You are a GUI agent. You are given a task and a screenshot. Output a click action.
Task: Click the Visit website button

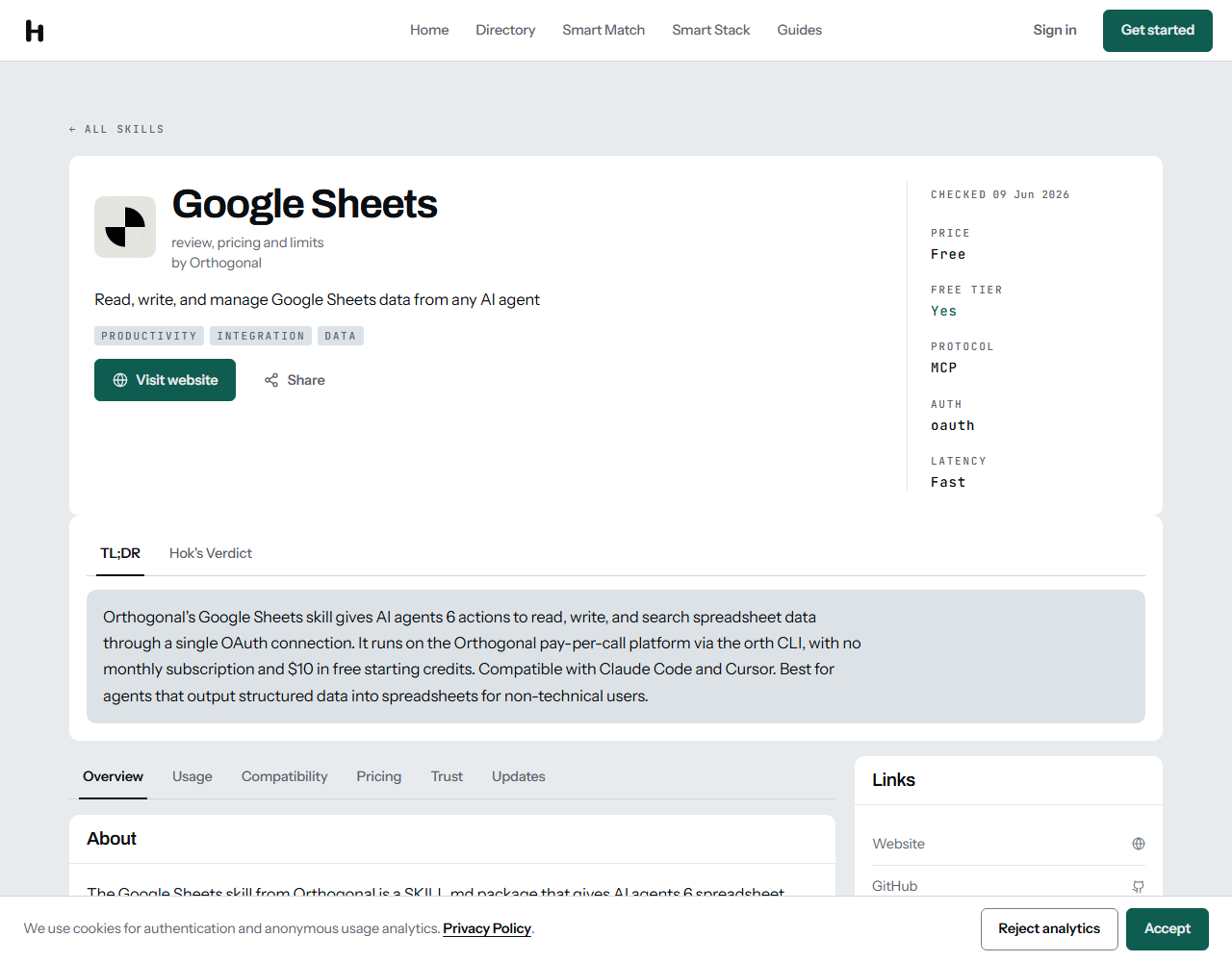[x=165, y=380]
